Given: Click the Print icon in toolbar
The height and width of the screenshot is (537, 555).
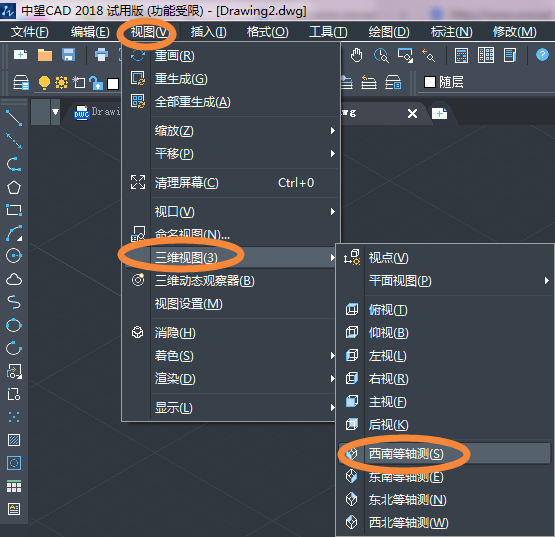Looking at the screenshot, I should point(101,55).
